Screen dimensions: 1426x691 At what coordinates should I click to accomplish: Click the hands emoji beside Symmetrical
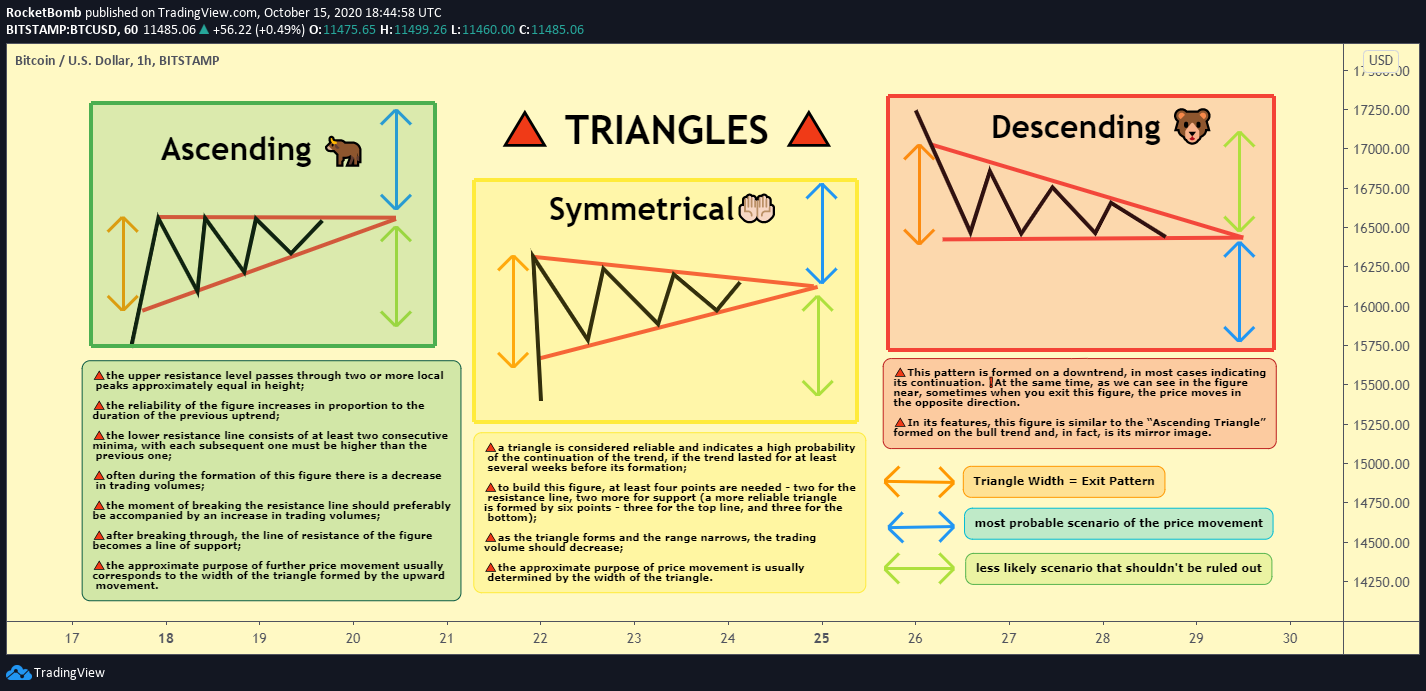pyautogui.click(x=757, y=209)
